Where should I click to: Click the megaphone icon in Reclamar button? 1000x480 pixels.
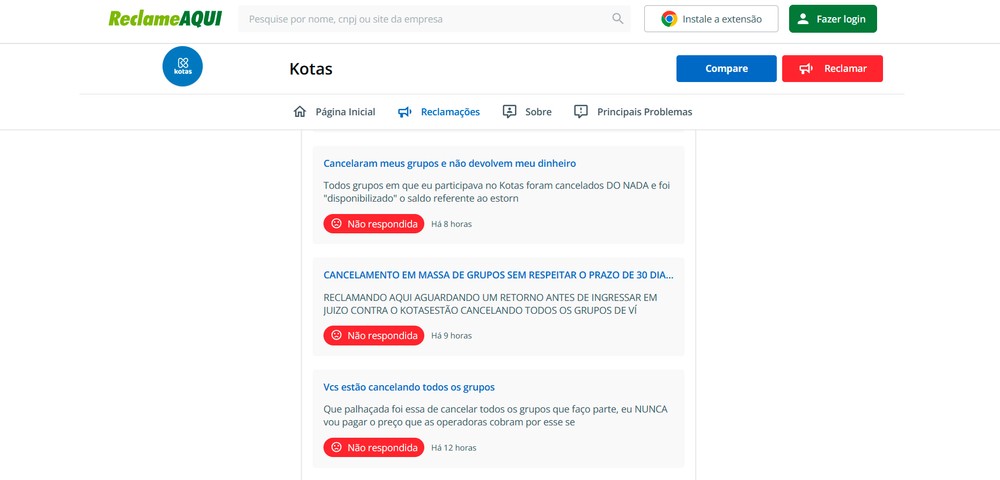[806, 68]
